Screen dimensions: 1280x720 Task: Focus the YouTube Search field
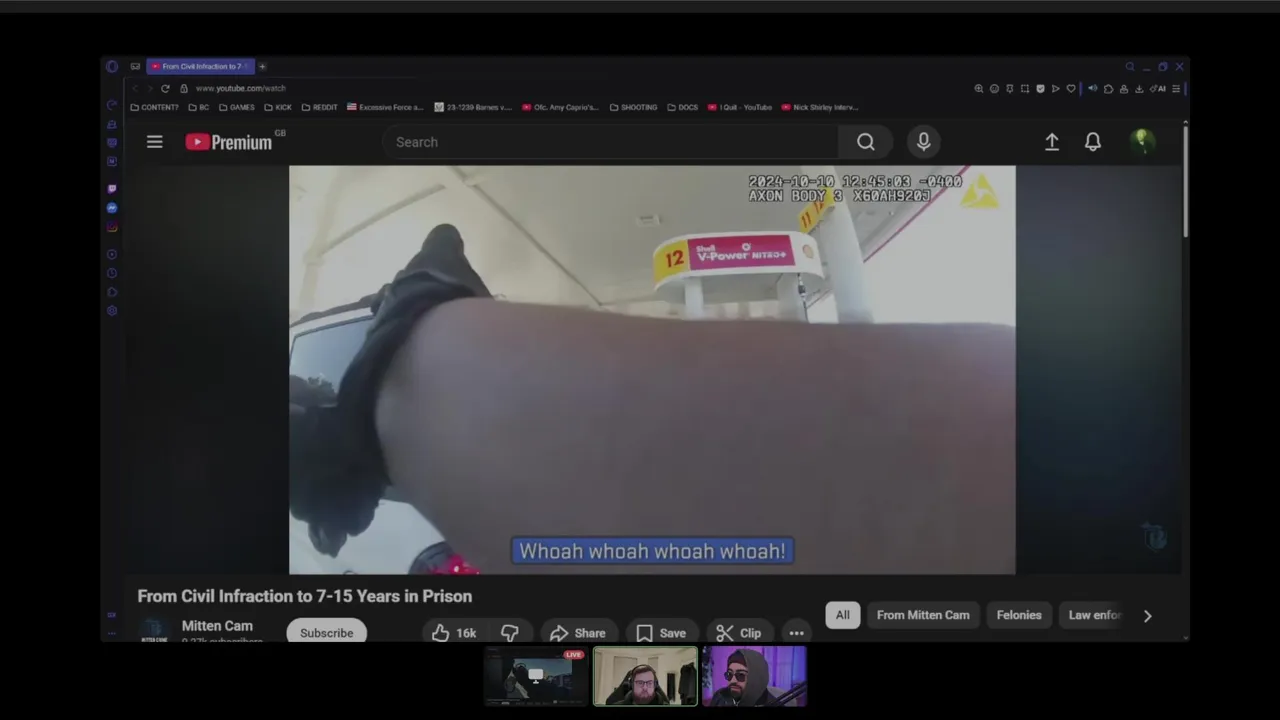coord(610,142)
